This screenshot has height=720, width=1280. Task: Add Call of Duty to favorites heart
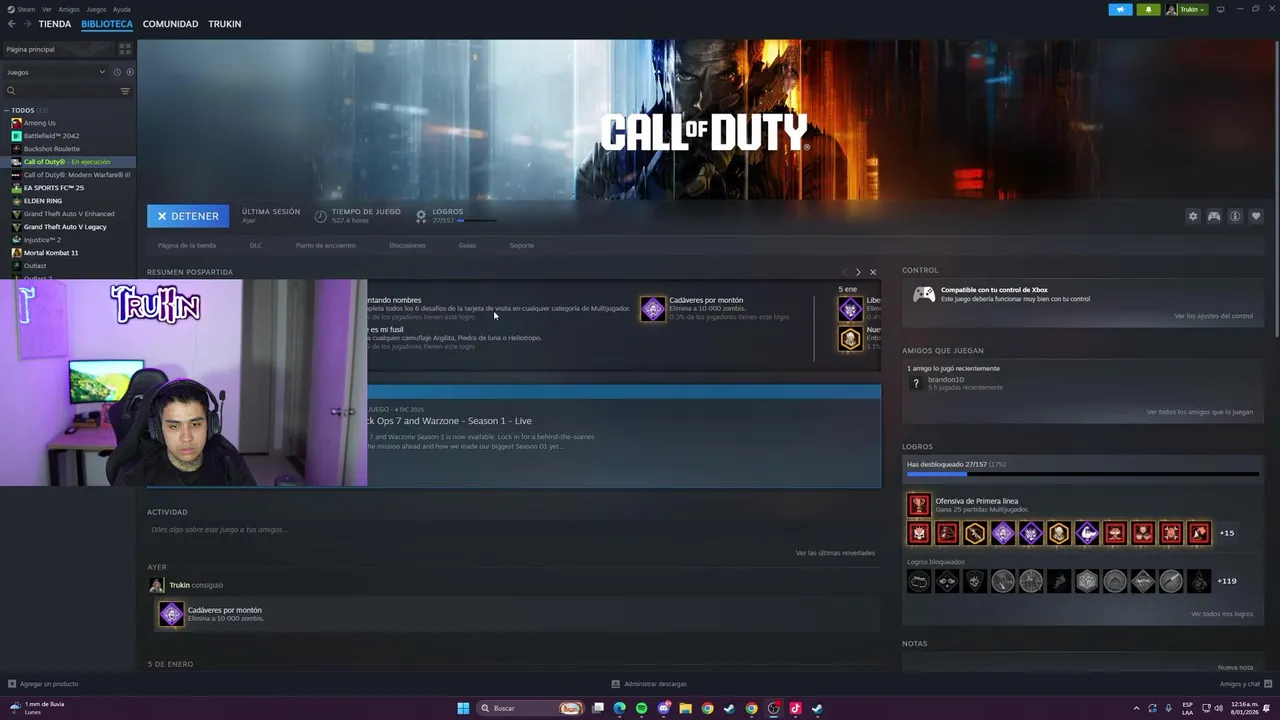click(x=1256, y=216)
